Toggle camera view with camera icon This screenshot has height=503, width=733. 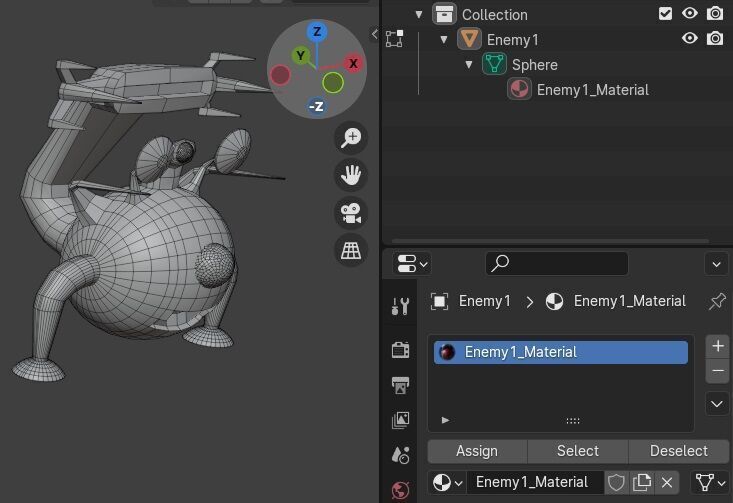point(351,213)
